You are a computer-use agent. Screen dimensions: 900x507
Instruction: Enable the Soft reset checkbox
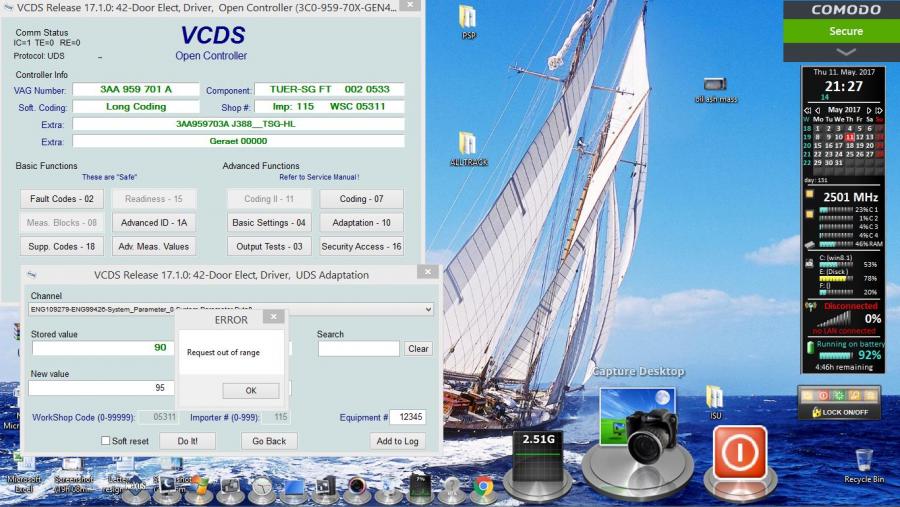106,440
